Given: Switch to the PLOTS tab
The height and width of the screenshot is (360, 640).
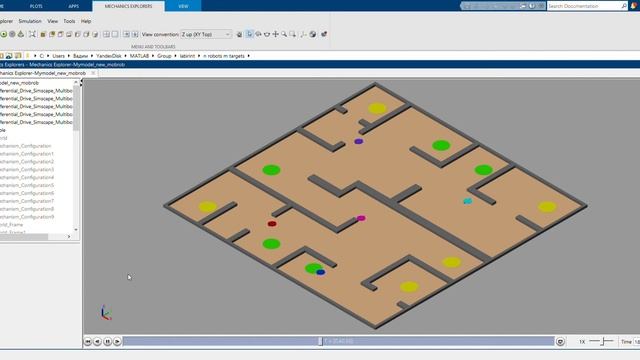Looking at the screenshot, I should click(x=36, y=6).
